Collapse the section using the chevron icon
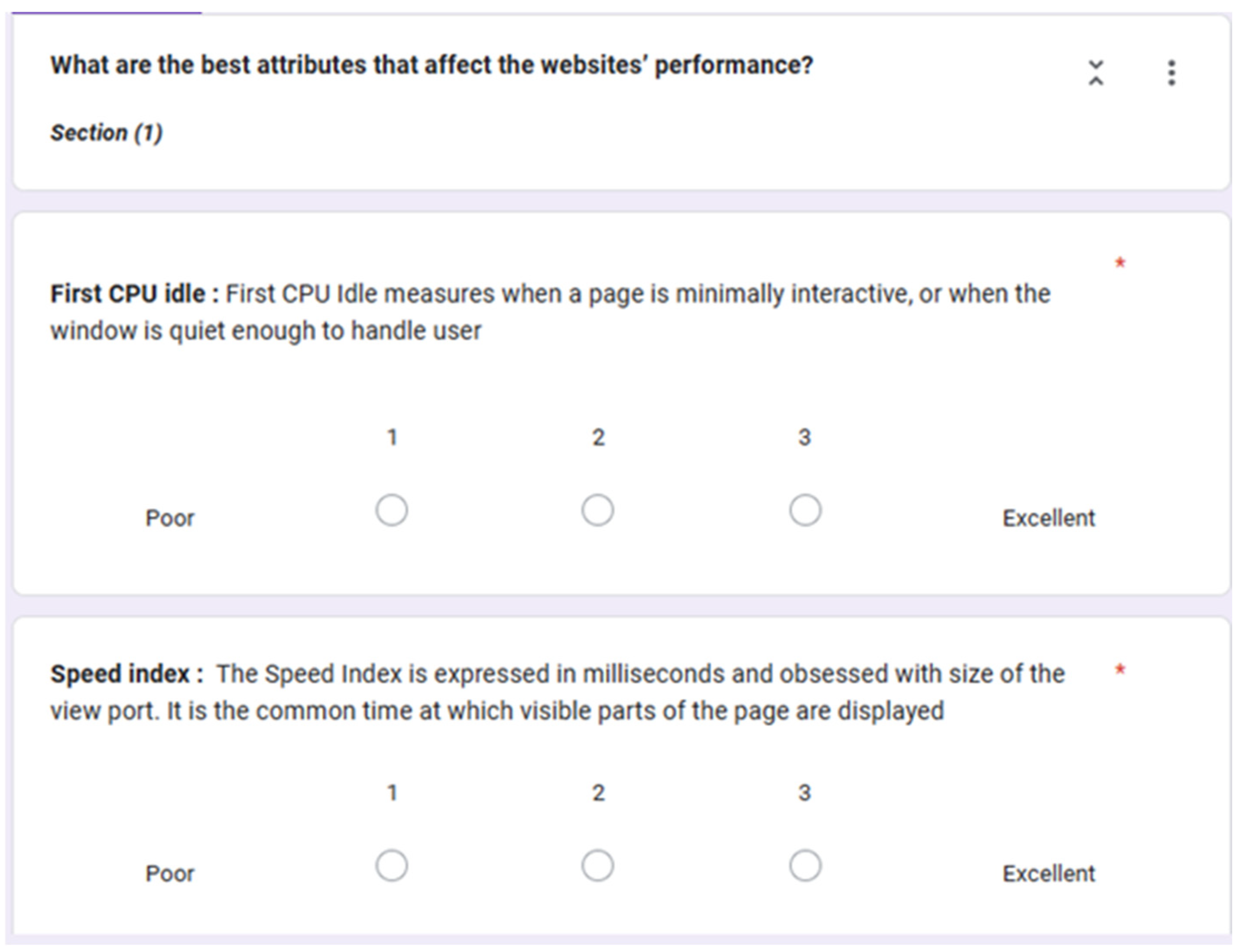Viewport: 1240px width, 952px height. click(1096, 73)
